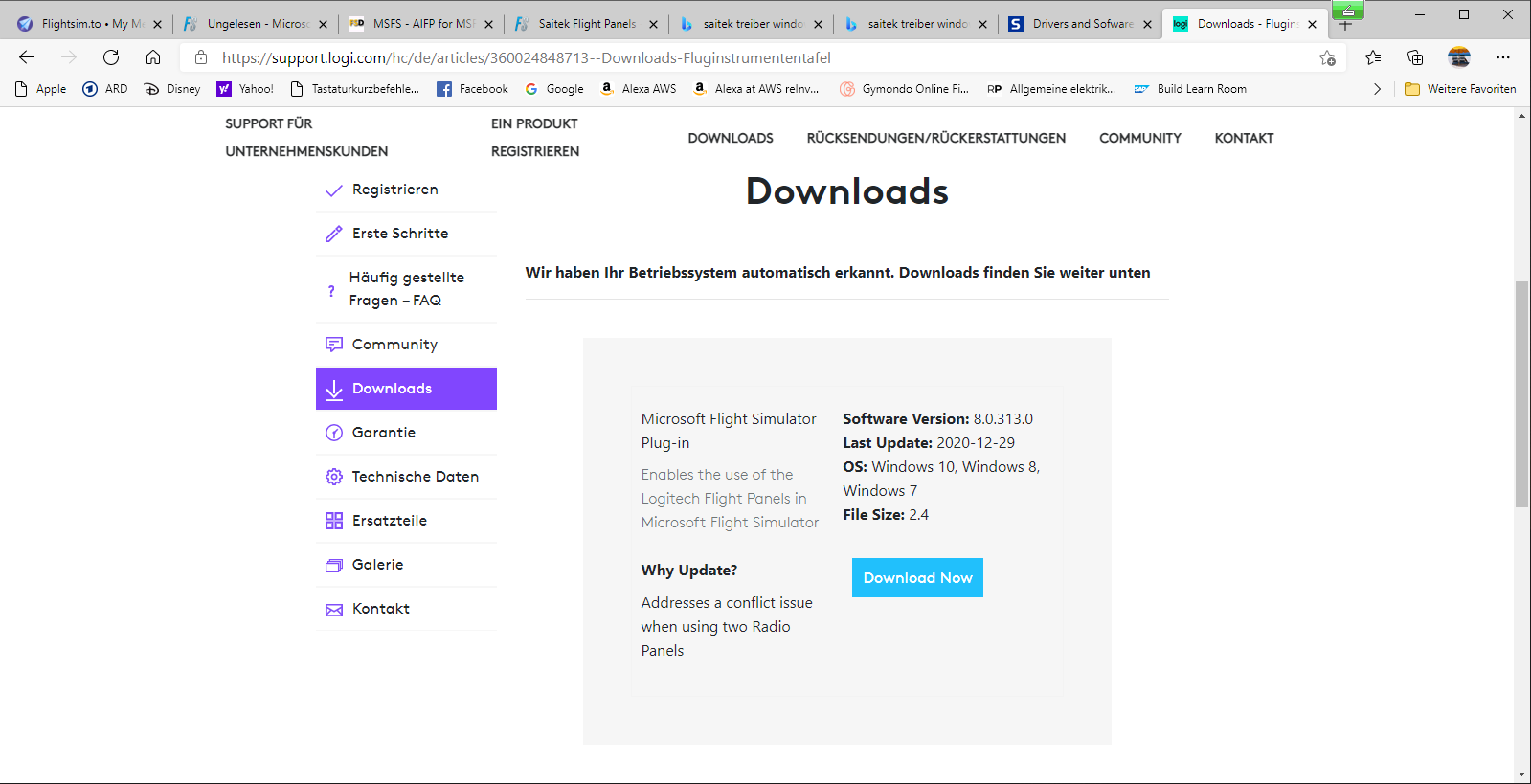The width and height of the screenshot is (1531, 784).
Task: Open the RÜCKSENDUNGEN/RÜCKERSTATTUNGEN menu item
Action: pyautogui.click(x=935, y=138)
